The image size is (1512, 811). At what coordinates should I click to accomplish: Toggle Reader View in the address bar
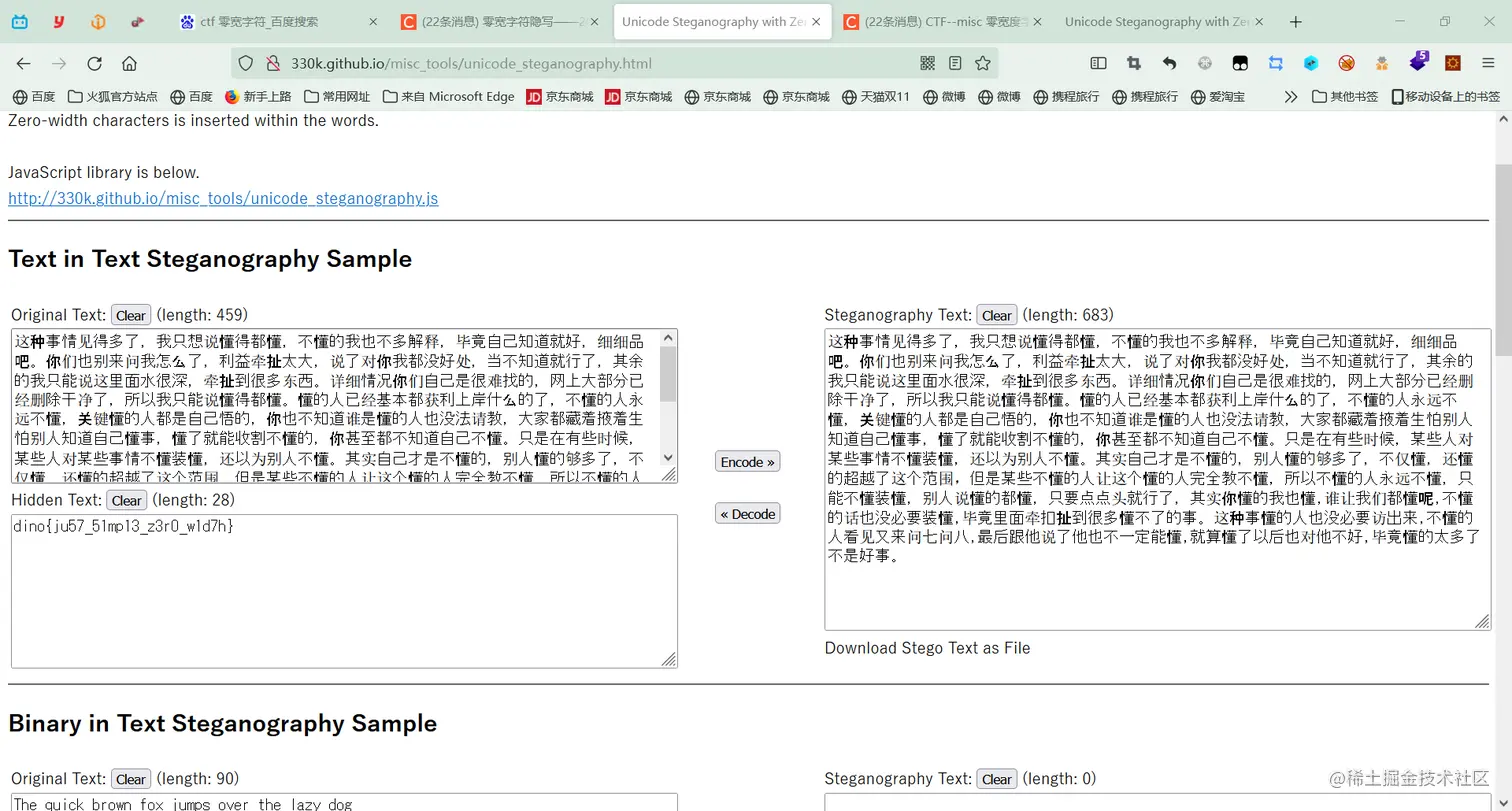click(x=955, y=62)
